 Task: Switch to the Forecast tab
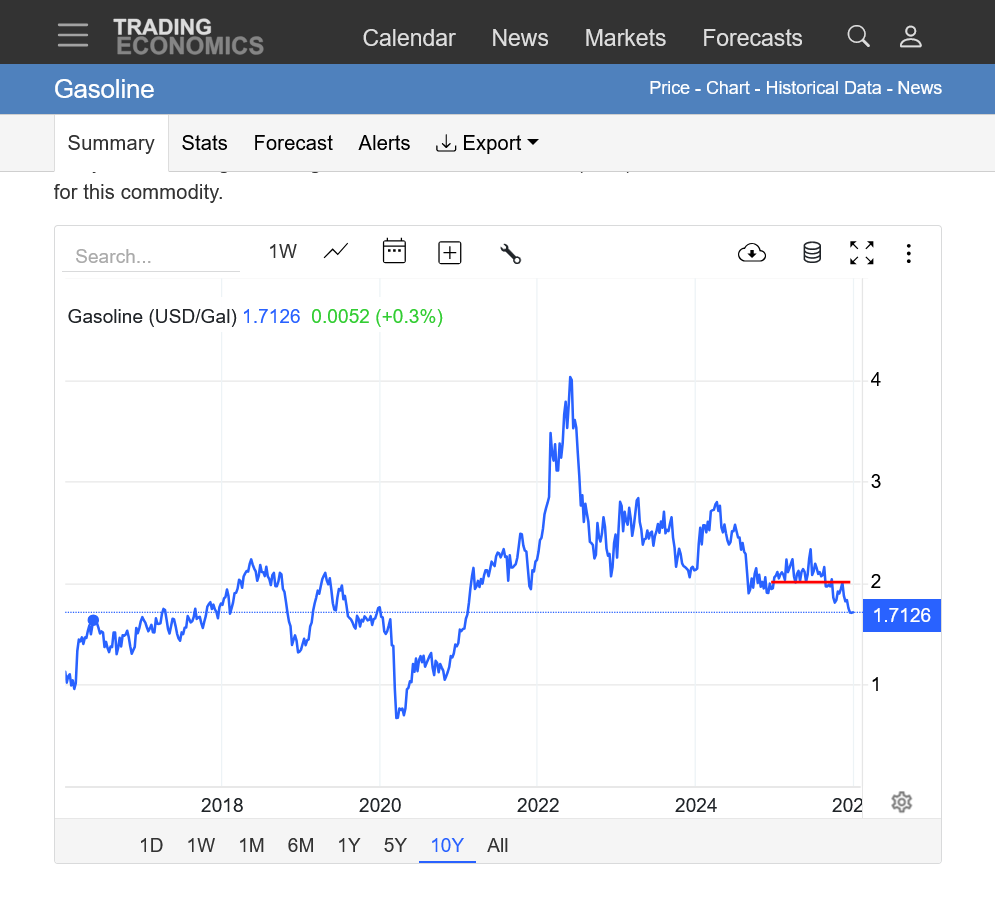(x=293, y=143)
